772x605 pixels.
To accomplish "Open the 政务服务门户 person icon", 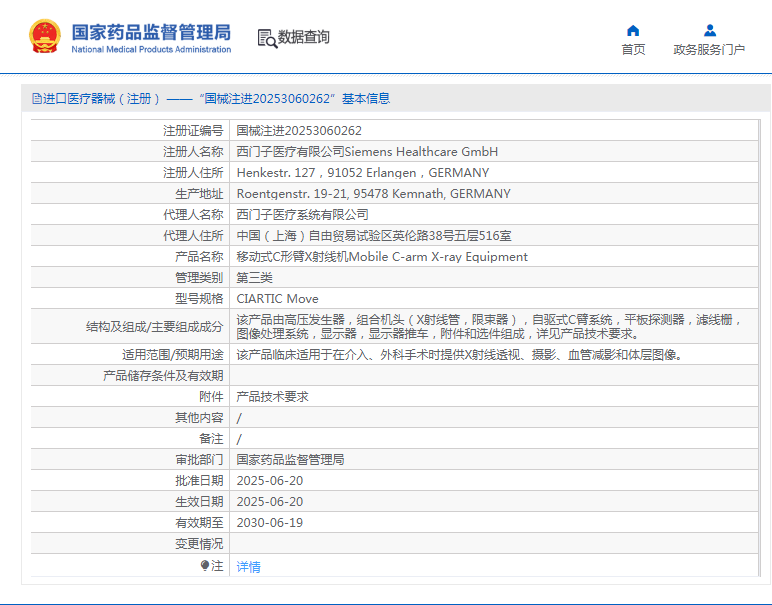I will point(709,31).
